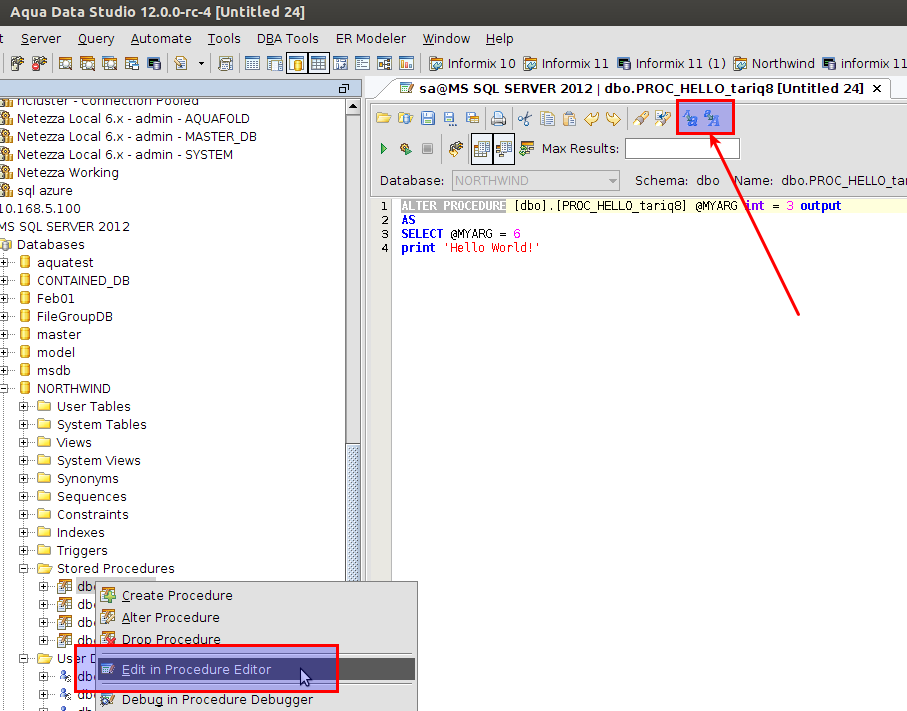Click the Execute with gear icon
The image size is (907, 711).
405,149
